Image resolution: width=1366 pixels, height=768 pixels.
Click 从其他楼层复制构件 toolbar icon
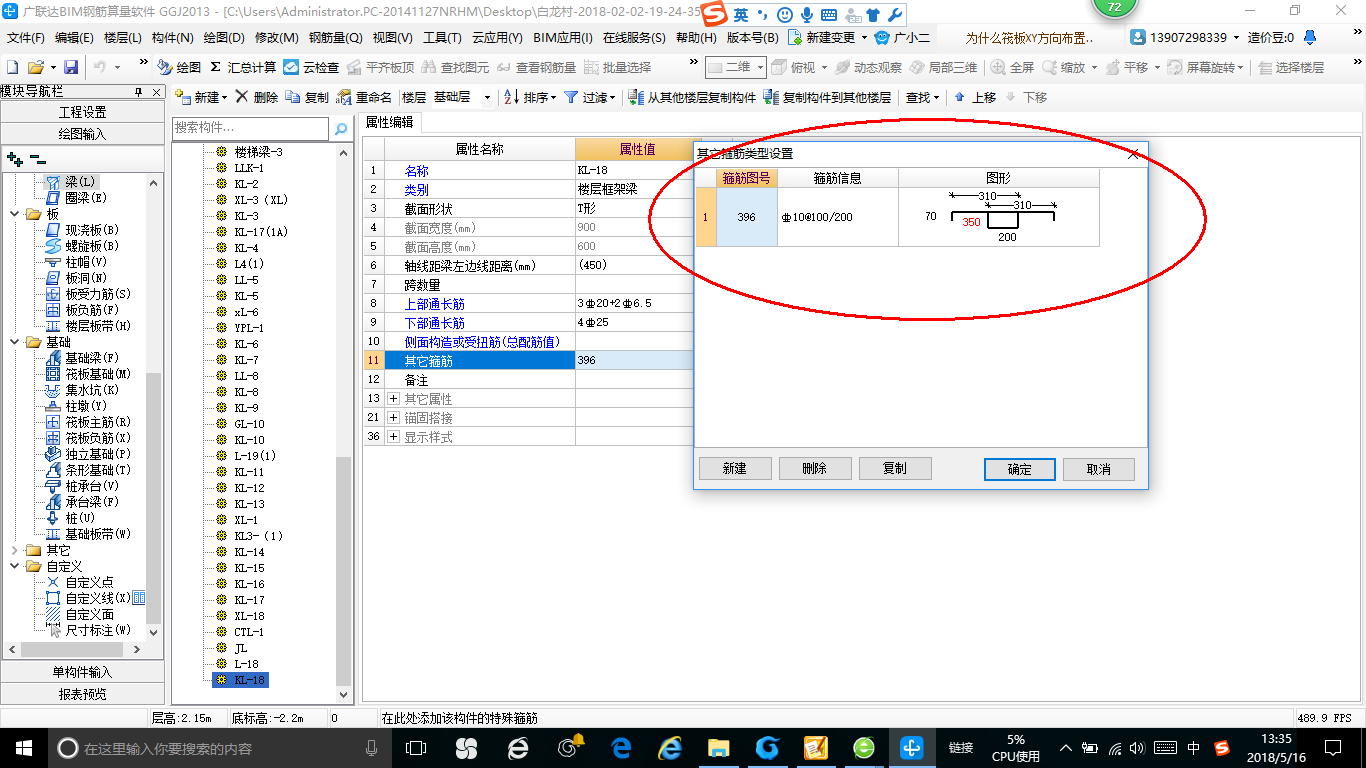coord(692,97)
